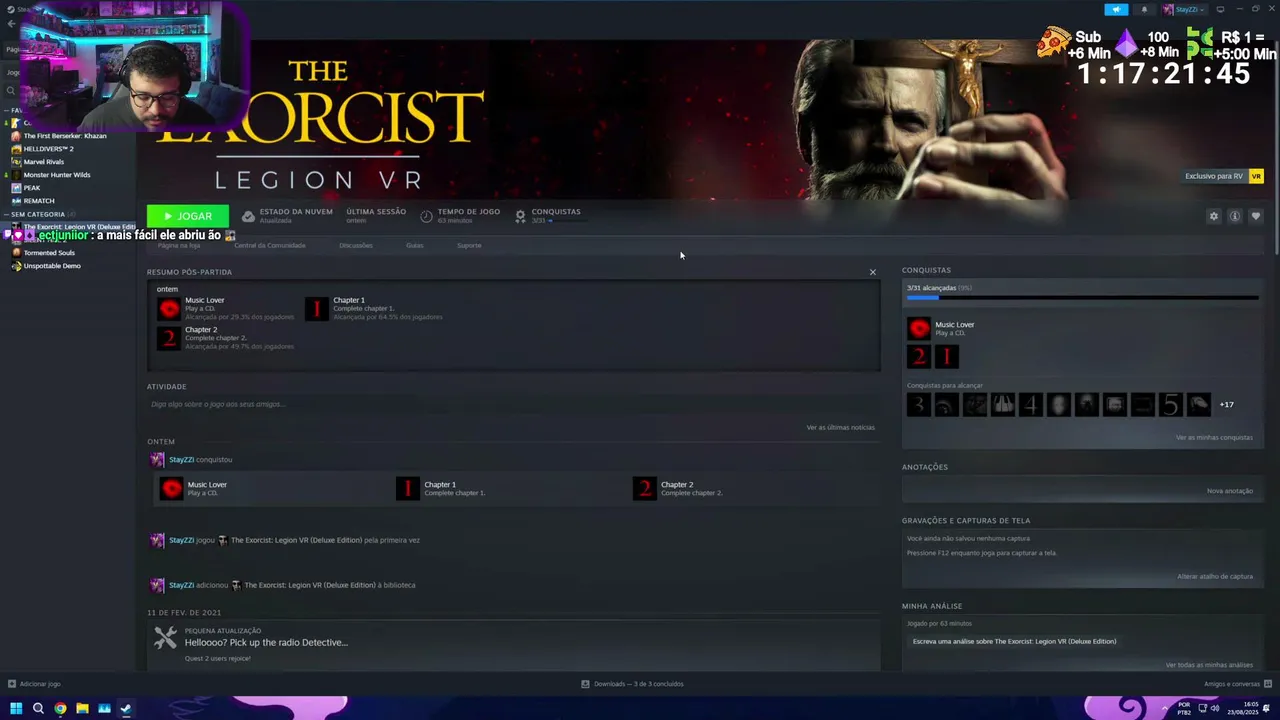
Task: Click the Estado da Nuvem cloud icon
Action: click(248, 216)
